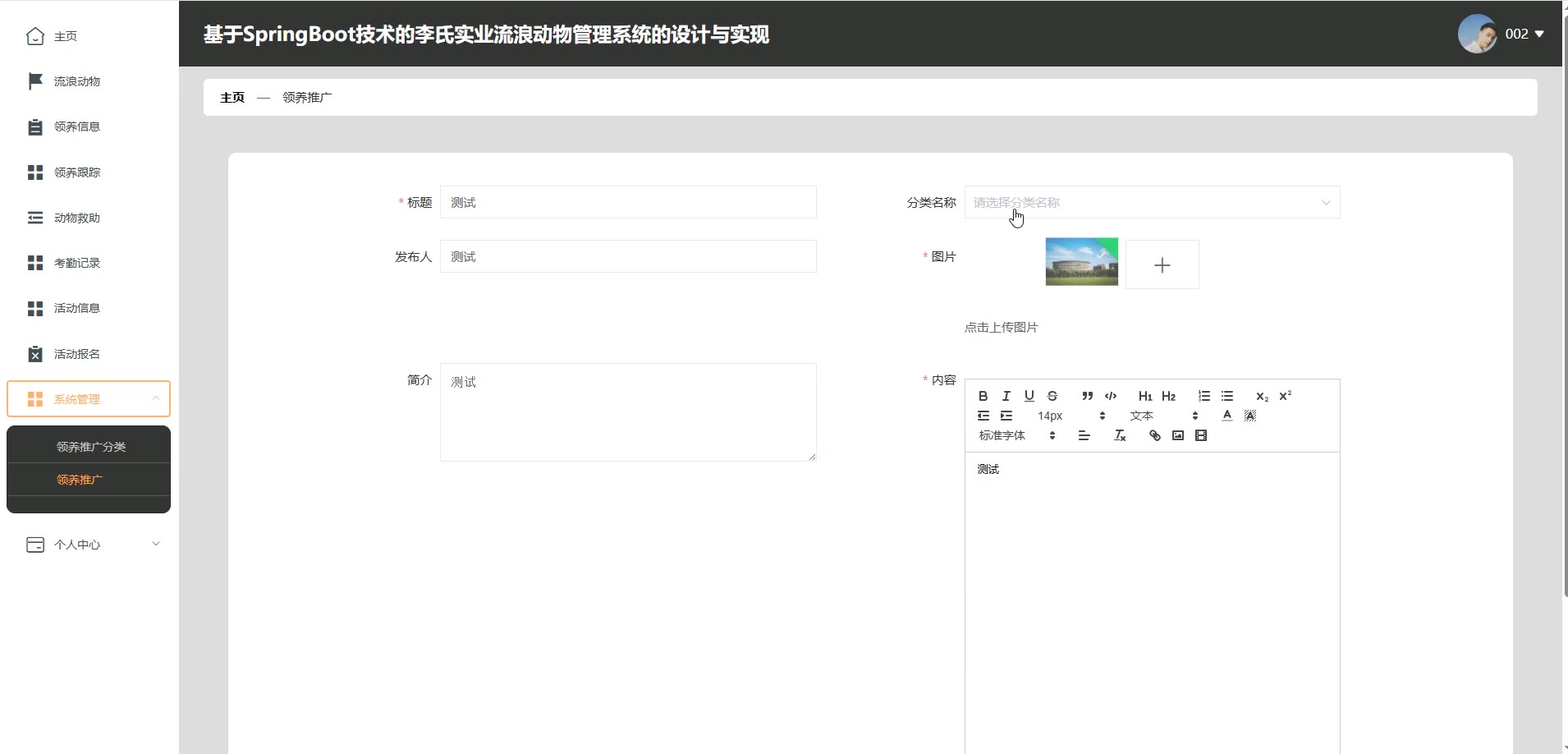Select 领养推广分类 submenu item
The height and width of the screenshot is (754, 1568).
(x=90, y=447)
